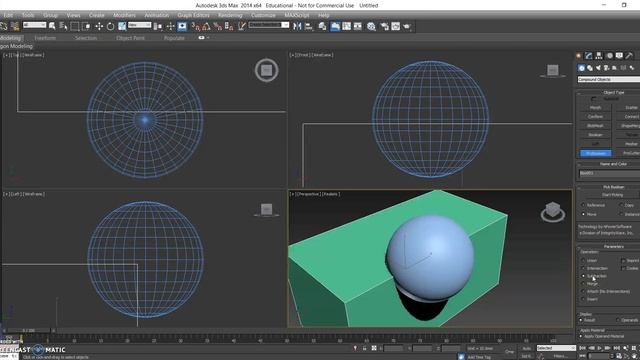Screen dimensions: 640x360
Task: Select Shapes category in Create panel
Action: click(590, 68)
